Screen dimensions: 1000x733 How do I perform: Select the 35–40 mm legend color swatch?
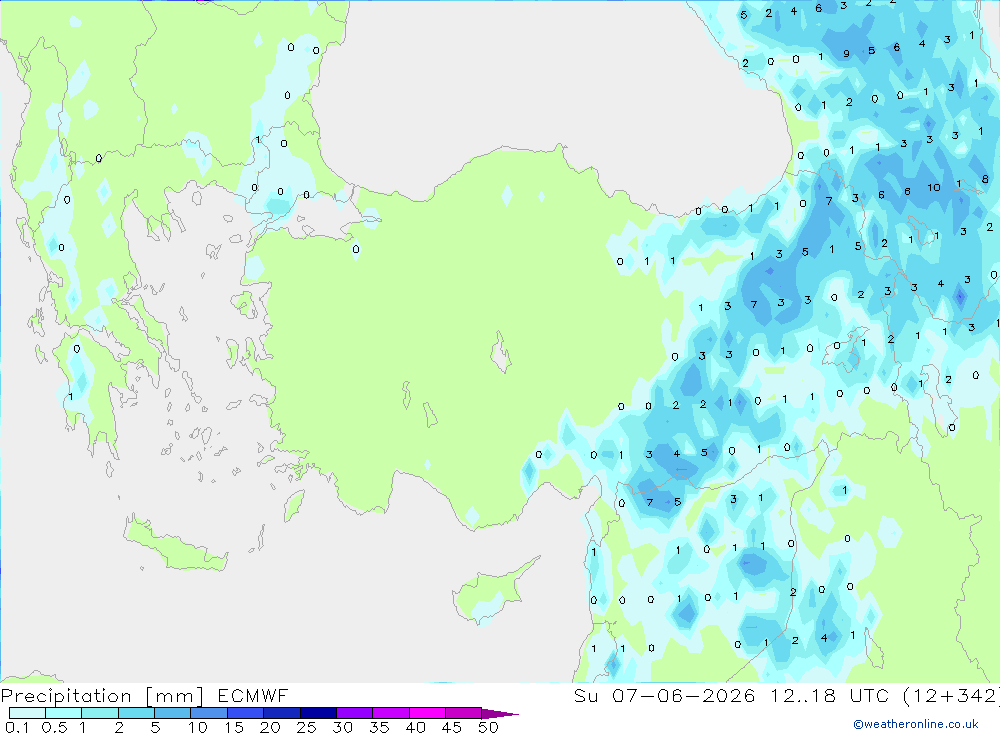(391, 713)
